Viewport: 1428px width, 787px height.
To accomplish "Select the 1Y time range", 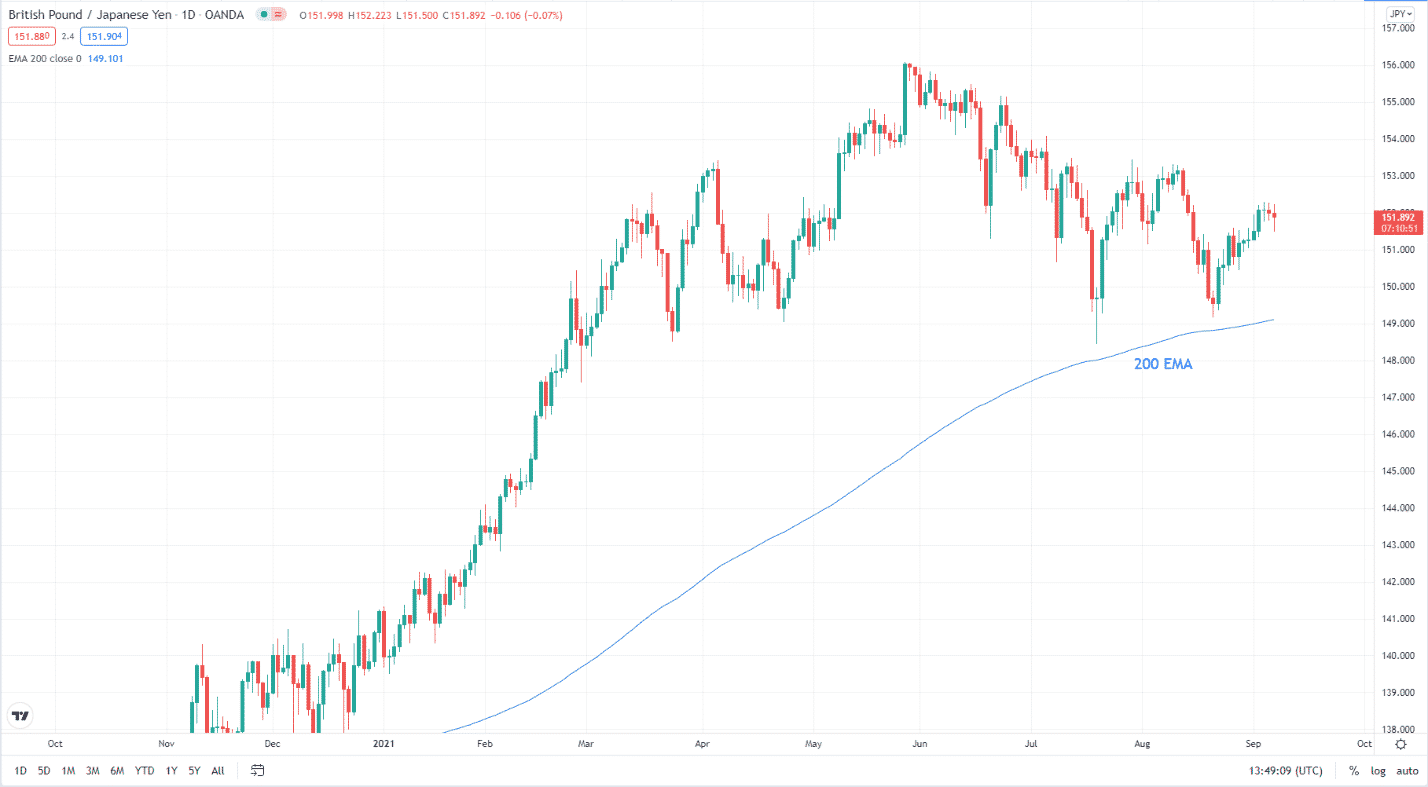I will [171, 771].
